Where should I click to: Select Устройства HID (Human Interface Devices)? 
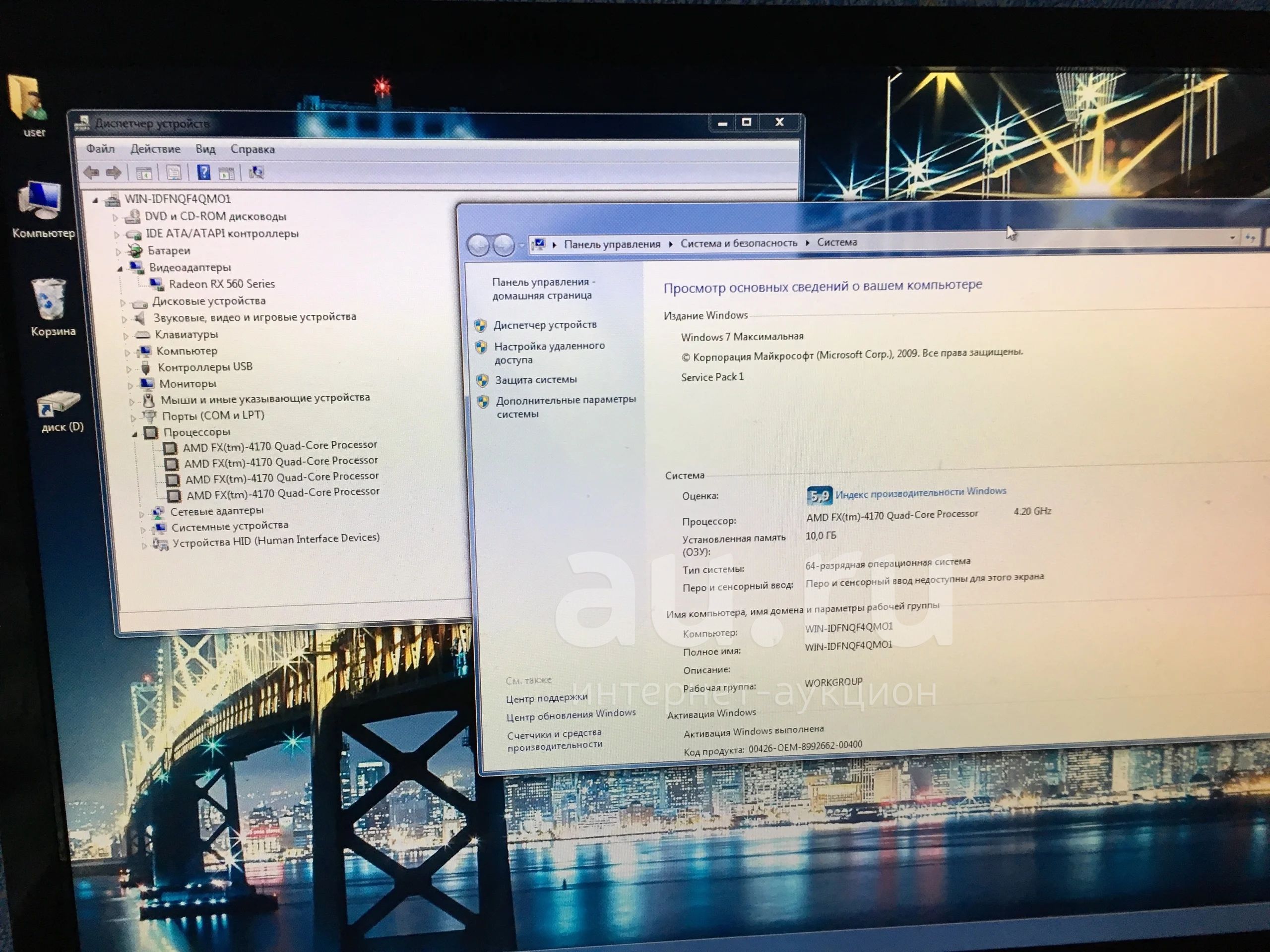click(x=276, y=540)
